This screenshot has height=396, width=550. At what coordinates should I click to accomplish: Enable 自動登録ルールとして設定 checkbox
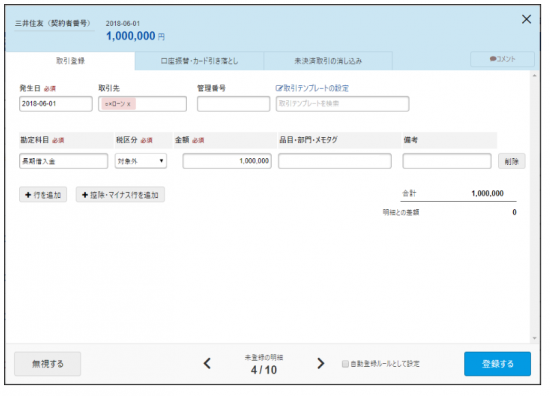(x=345, y=364)
